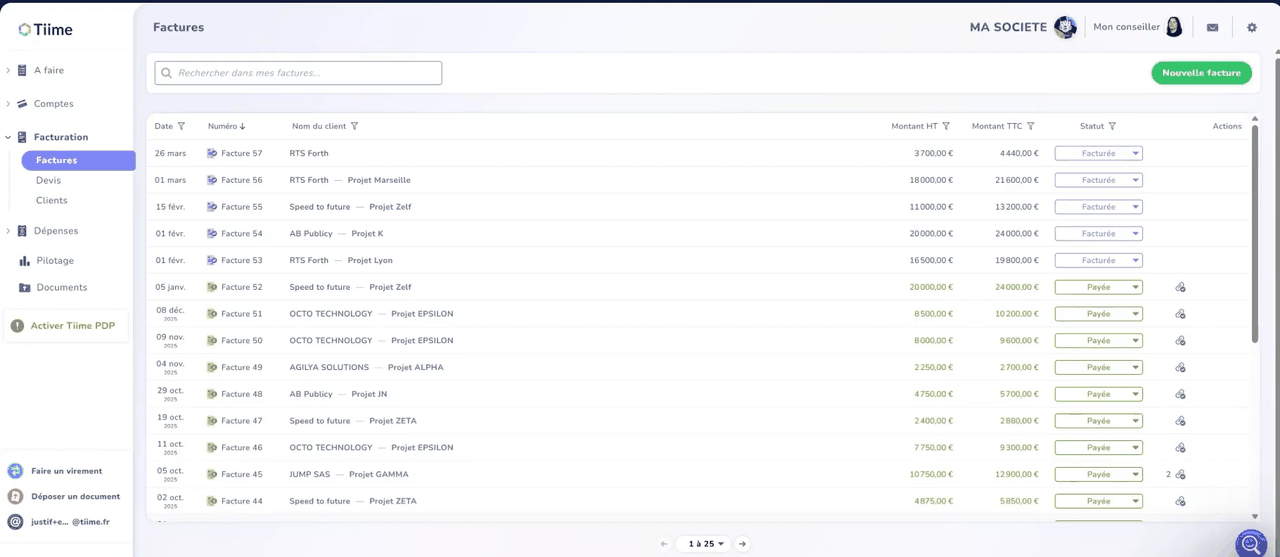This screenshot has height=557, width=1280.
Task: Click the Facture 48 number cell
Action: click(x=242, y=394)
